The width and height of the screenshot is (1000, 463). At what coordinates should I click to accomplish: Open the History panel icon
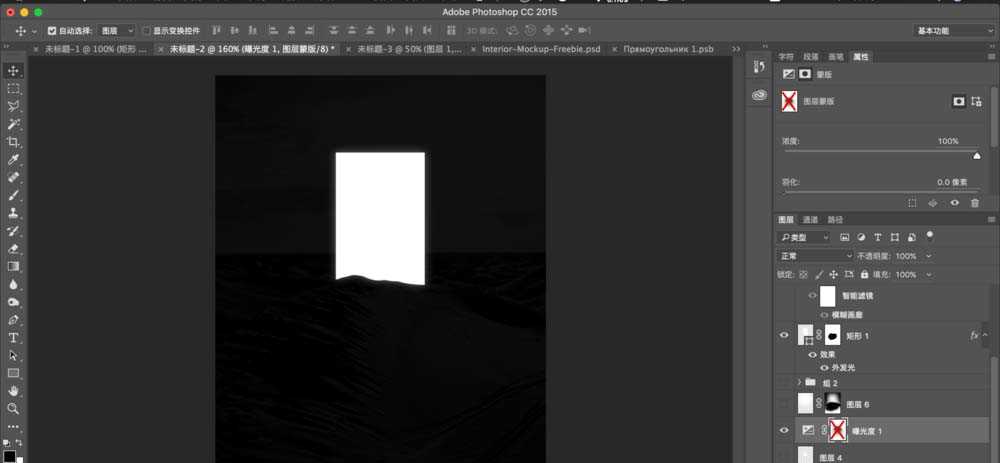click(759, 67)
